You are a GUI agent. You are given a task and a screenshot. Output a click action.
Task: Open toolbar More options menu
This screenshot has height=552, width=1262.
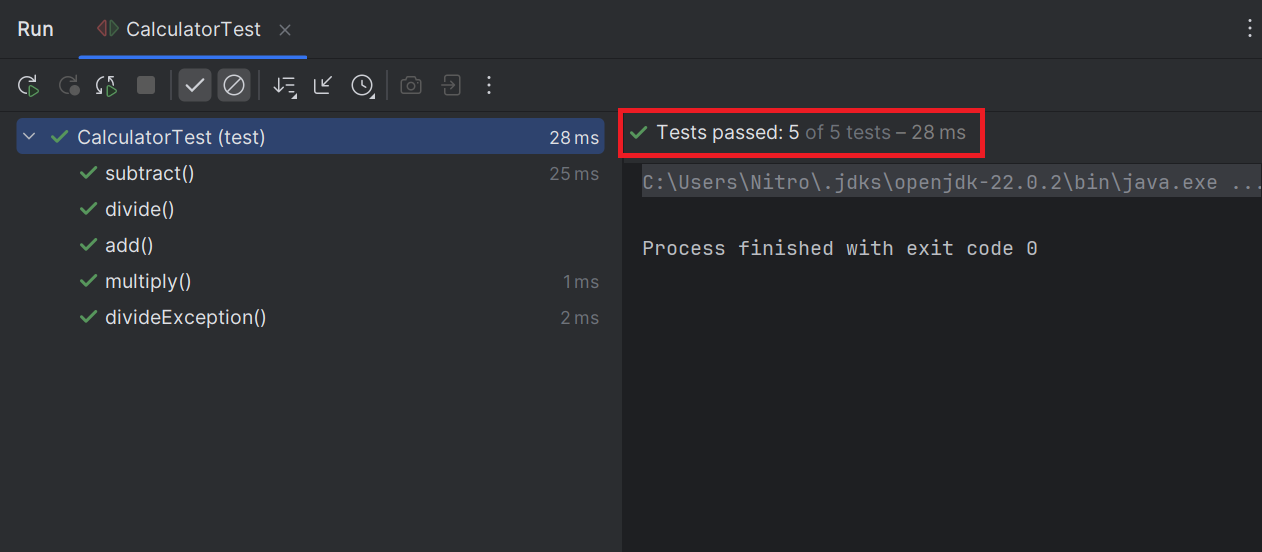coord(489,86)
